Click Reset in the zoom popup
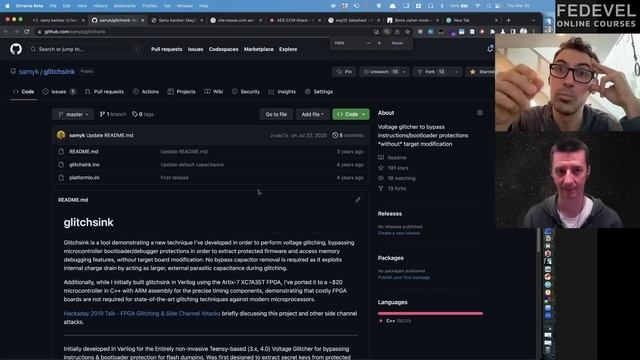Viewport: 640px width, 360px height. tap(397, 43)
